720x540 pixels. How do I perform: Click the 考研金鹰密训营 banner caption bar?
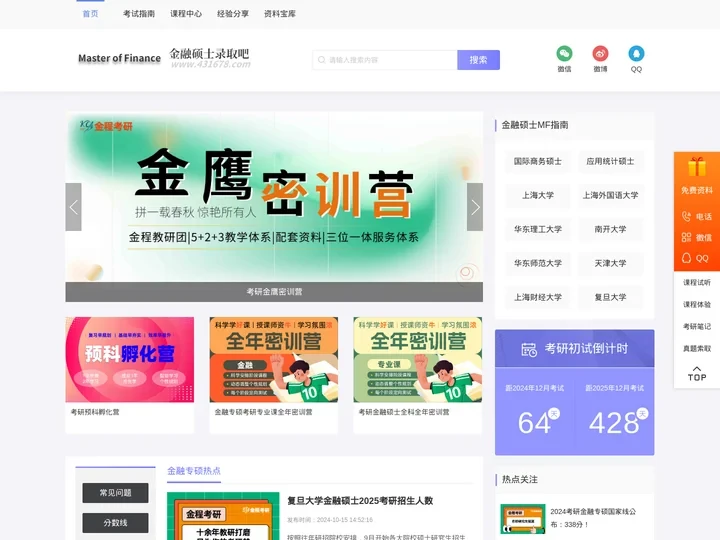point(274,292)
